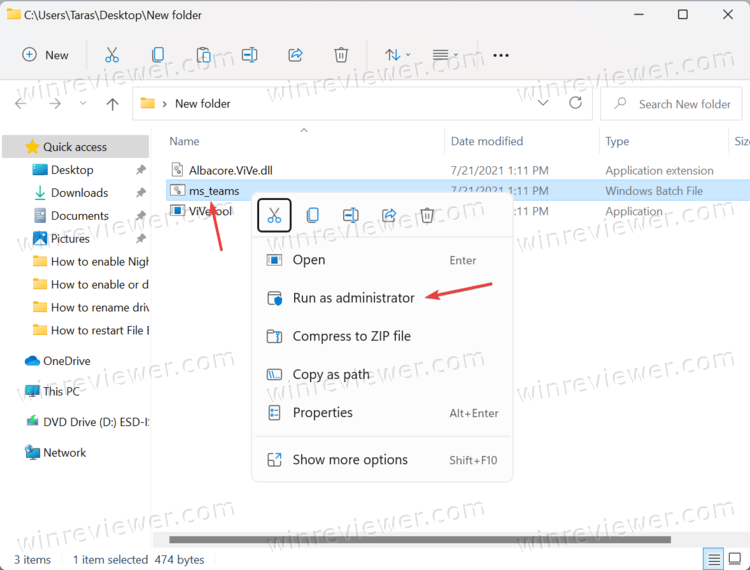Viewport: 750px width, 570px height.
Task: Click 'Windows Batch File' type cell
Action: pyautogui.click(x=654, y=191)
